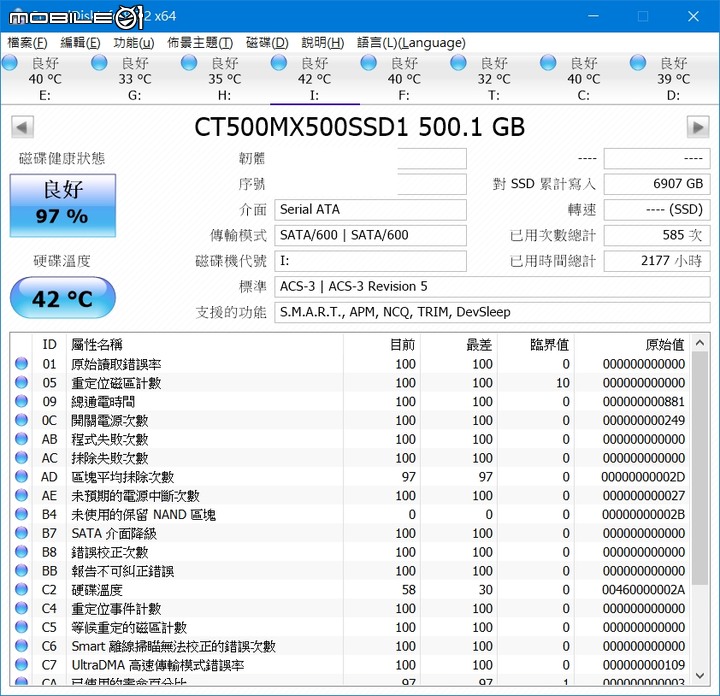Go to previous disk with left arrow
Image resolution: width=720 pixels, height=696 pixels.
pyautogui.click(x=22, y=127)
